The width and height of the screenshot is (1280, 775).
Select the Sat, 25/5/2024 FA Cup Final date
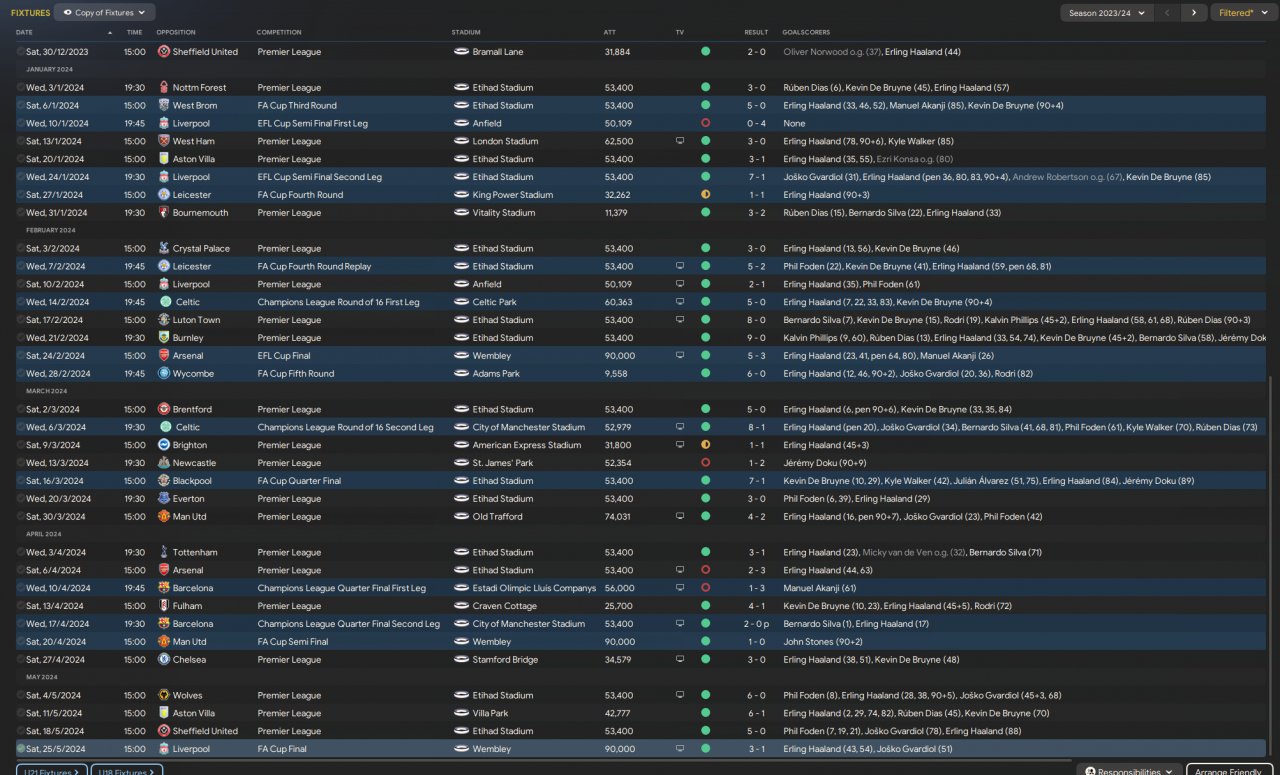[x=56, y=749]
